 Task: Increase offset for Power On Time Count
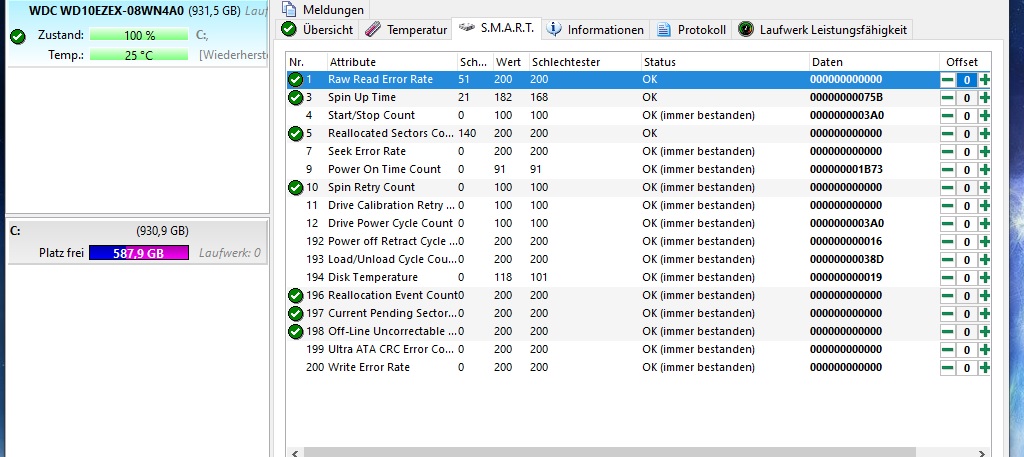click(x=984, y=170)
